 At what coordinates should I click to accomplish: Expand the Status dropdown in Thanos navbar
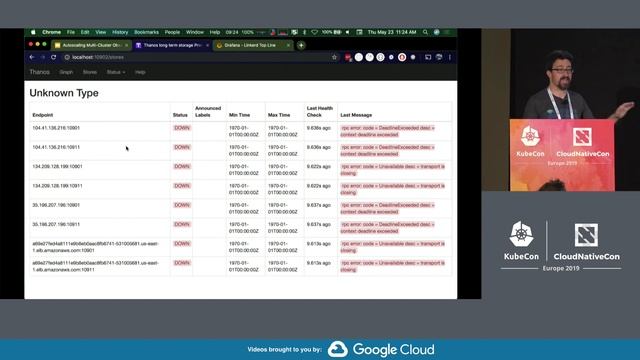pyautogui.click(x=116, y=72)
